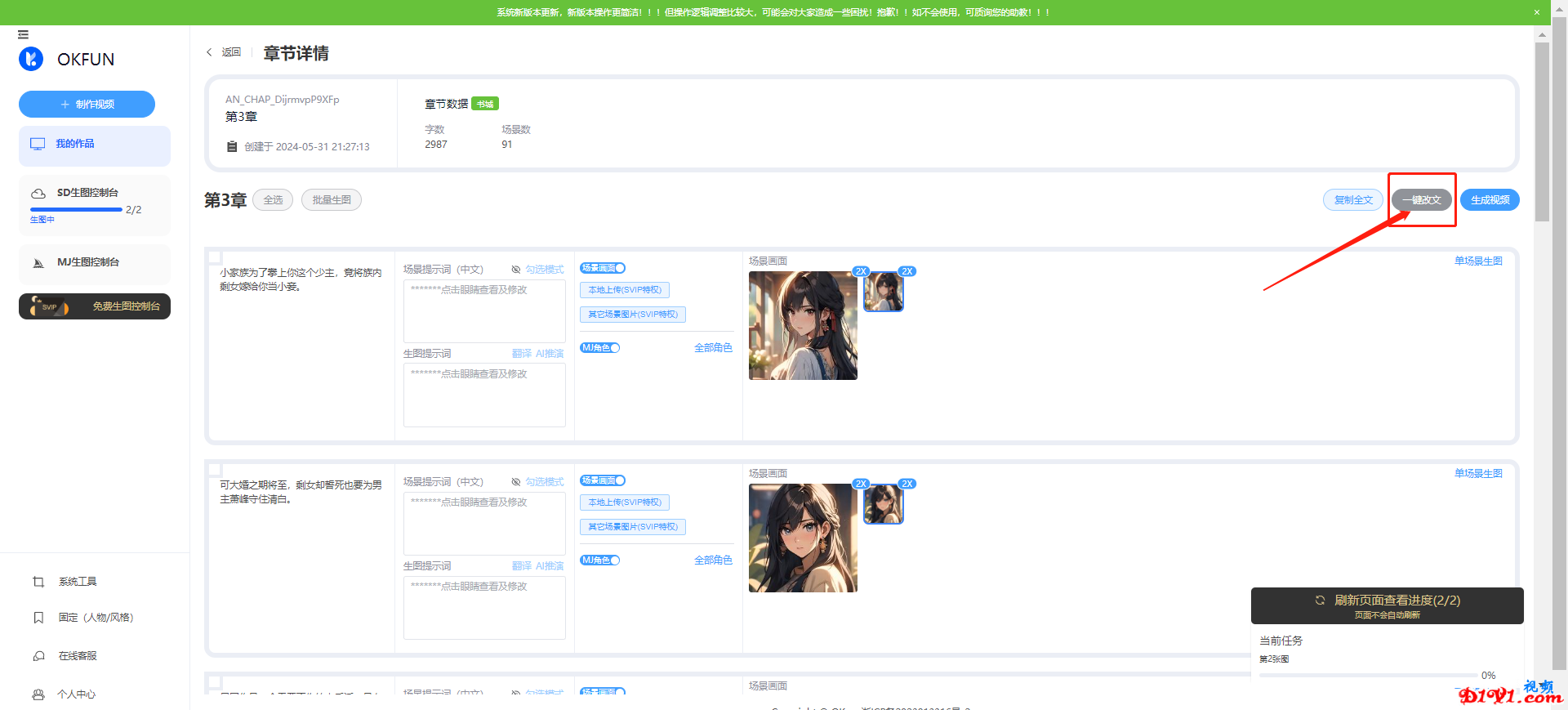
Task: Click 翻译 in the first scene
Action: pyautogui.click(x=522, y=354)
